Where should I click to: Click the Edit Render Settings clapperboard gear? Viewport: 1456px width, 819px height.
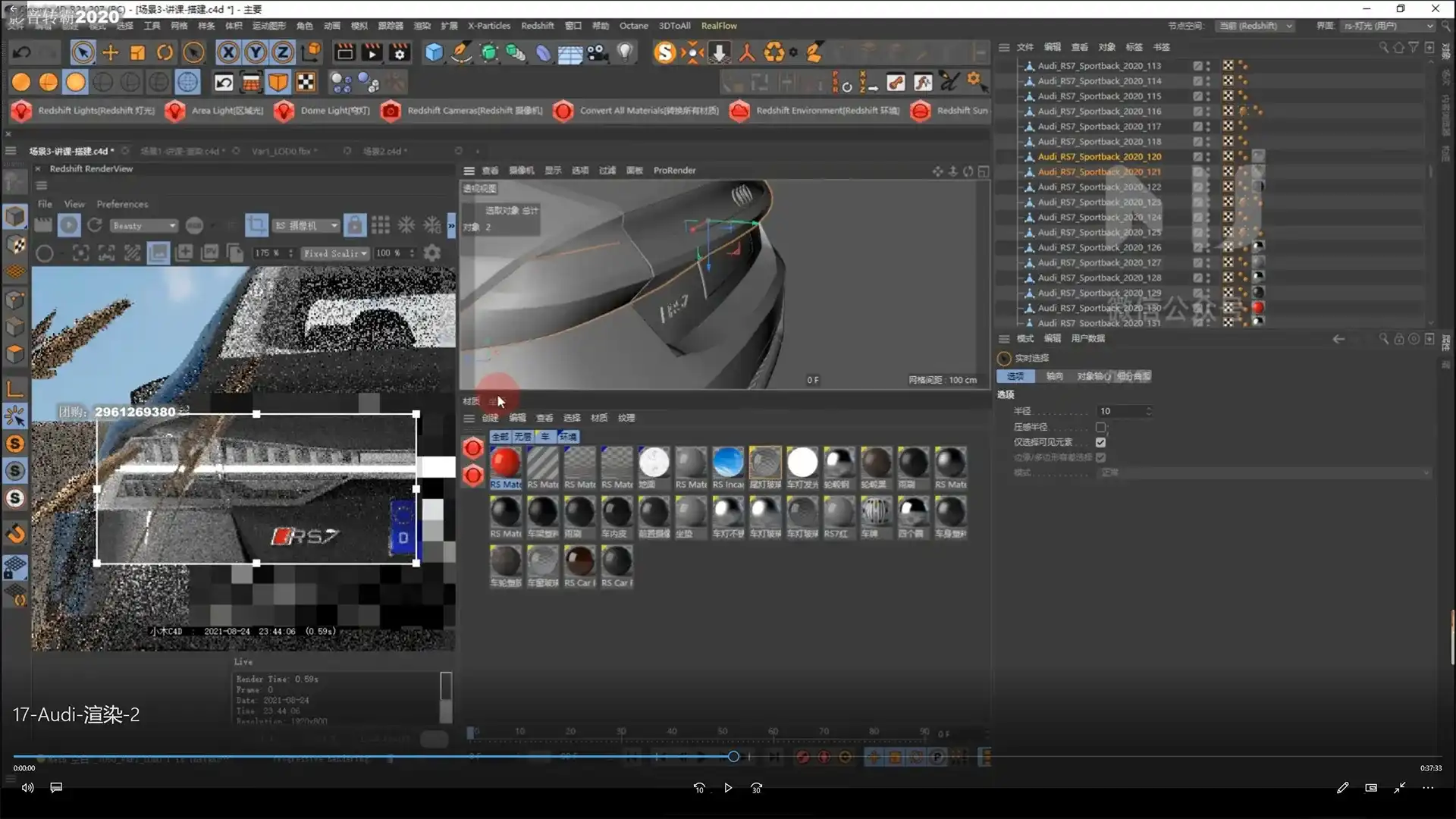[x=400, y=52]
